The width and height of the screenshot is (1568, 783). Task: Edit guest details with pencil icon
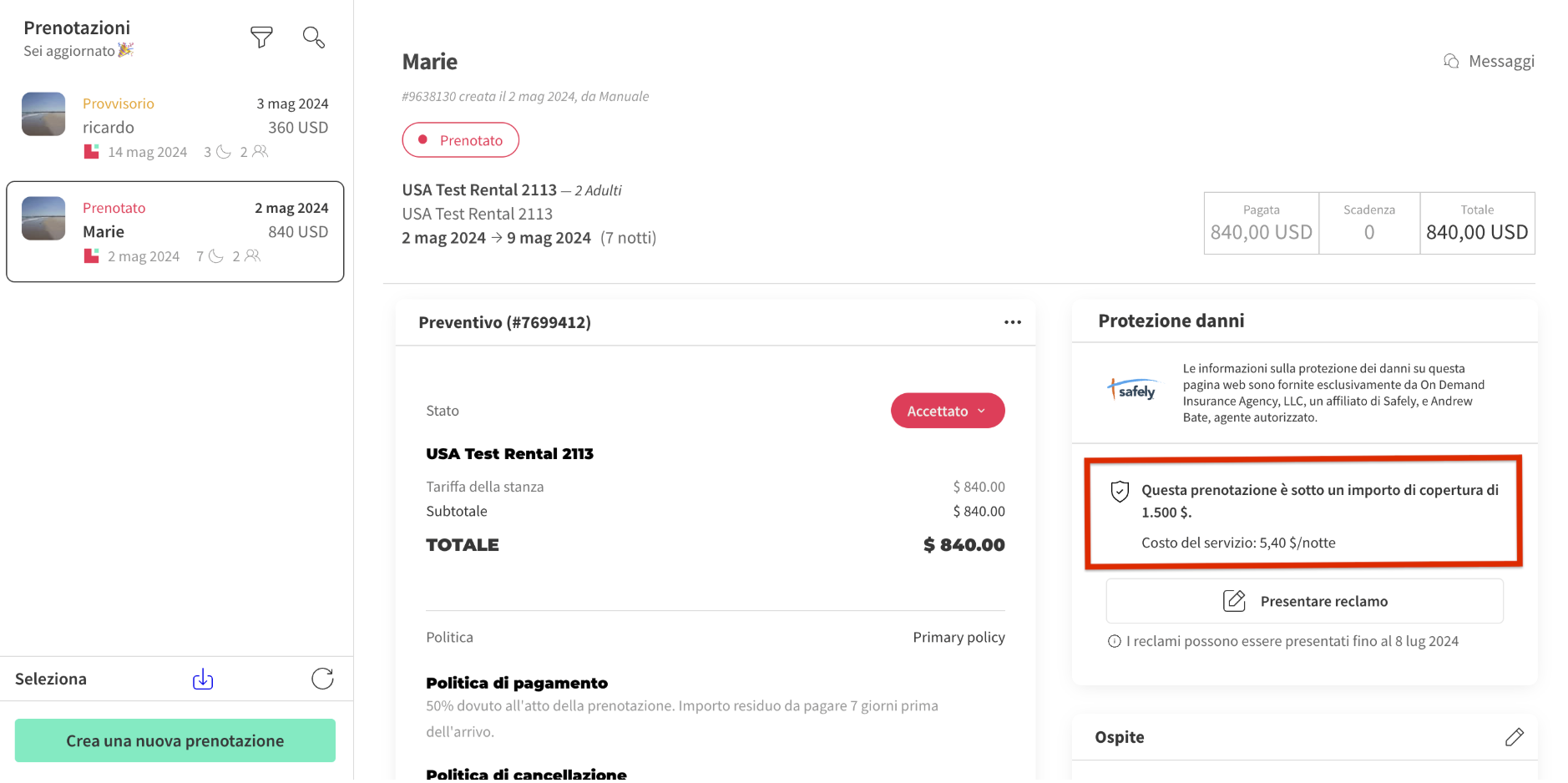pos(1514,737)
